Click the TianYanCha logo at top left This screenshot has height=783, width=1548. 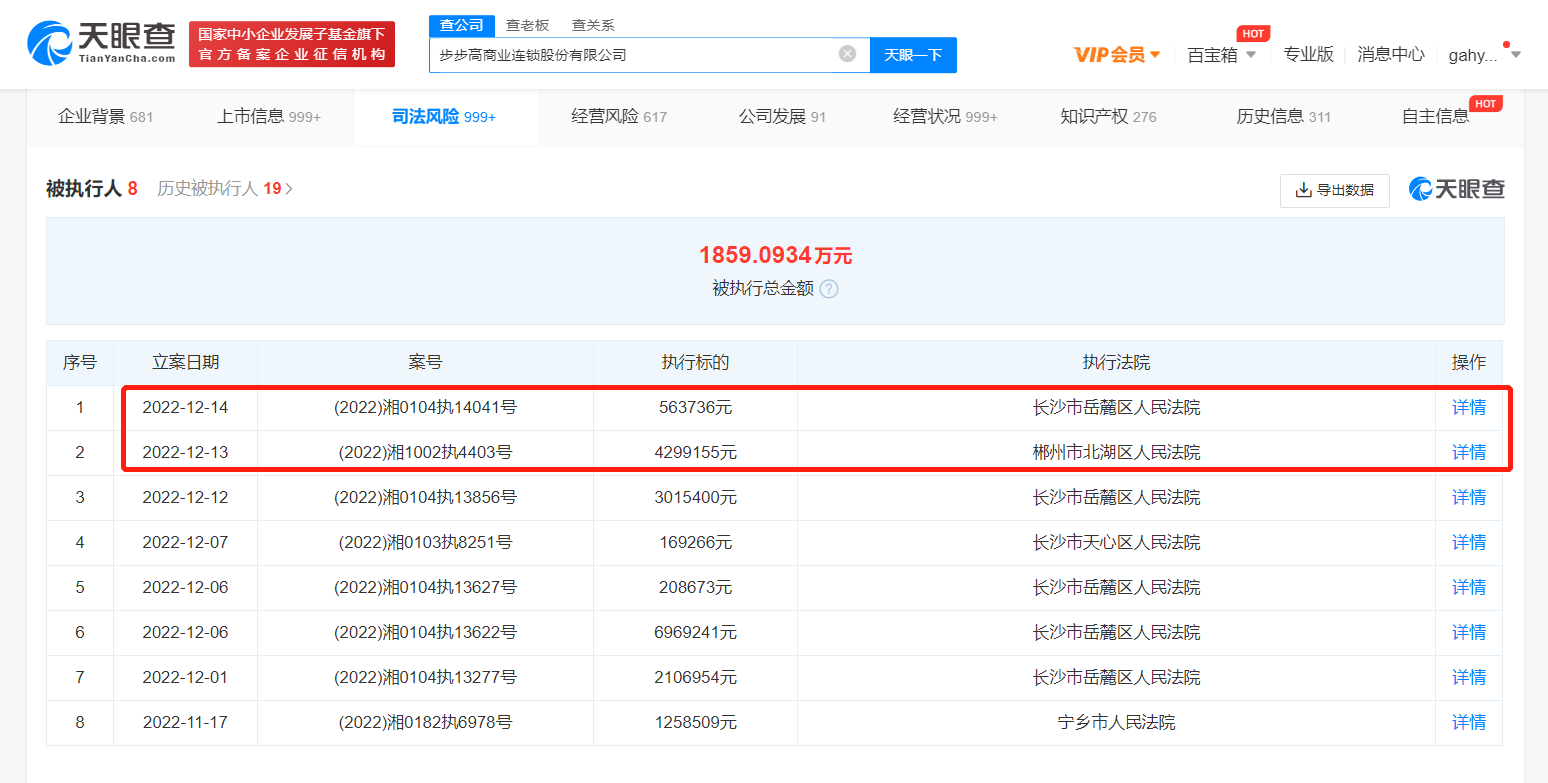point(102,43)
